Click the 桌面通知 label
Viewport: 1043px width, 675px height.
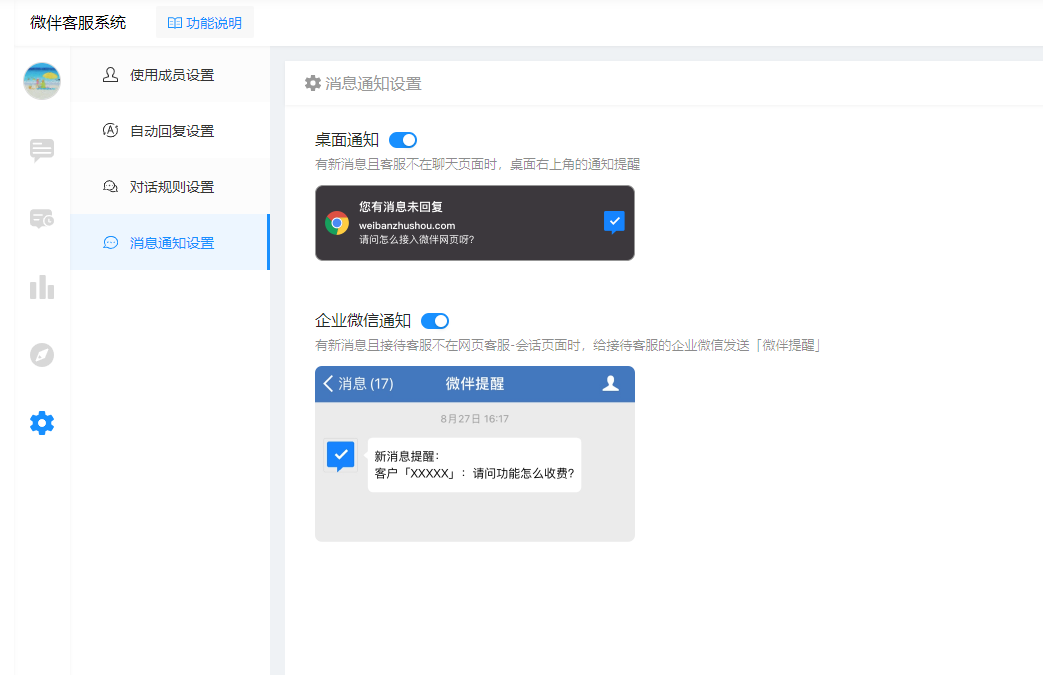click(x=347, y=140)
